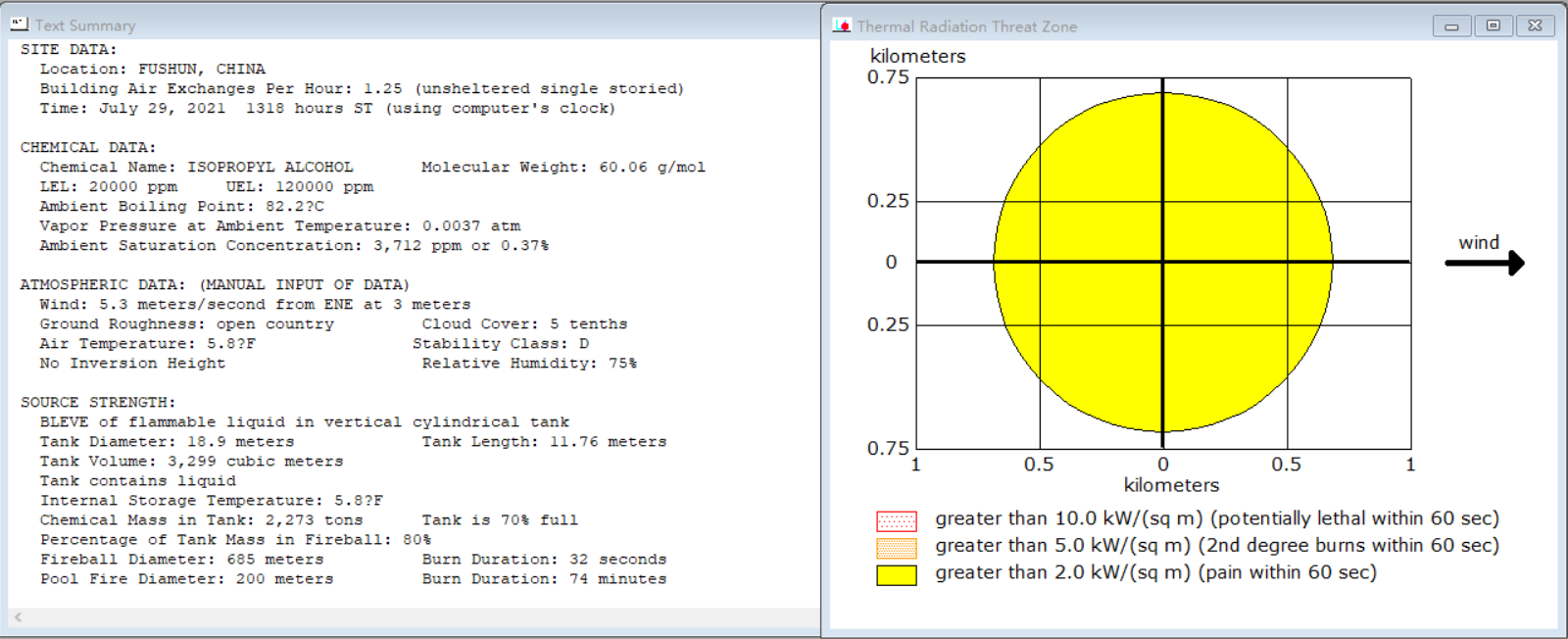
Task: Click 'Molecular Weight: 60.06 g/mol' text
Action: point(563,167)
